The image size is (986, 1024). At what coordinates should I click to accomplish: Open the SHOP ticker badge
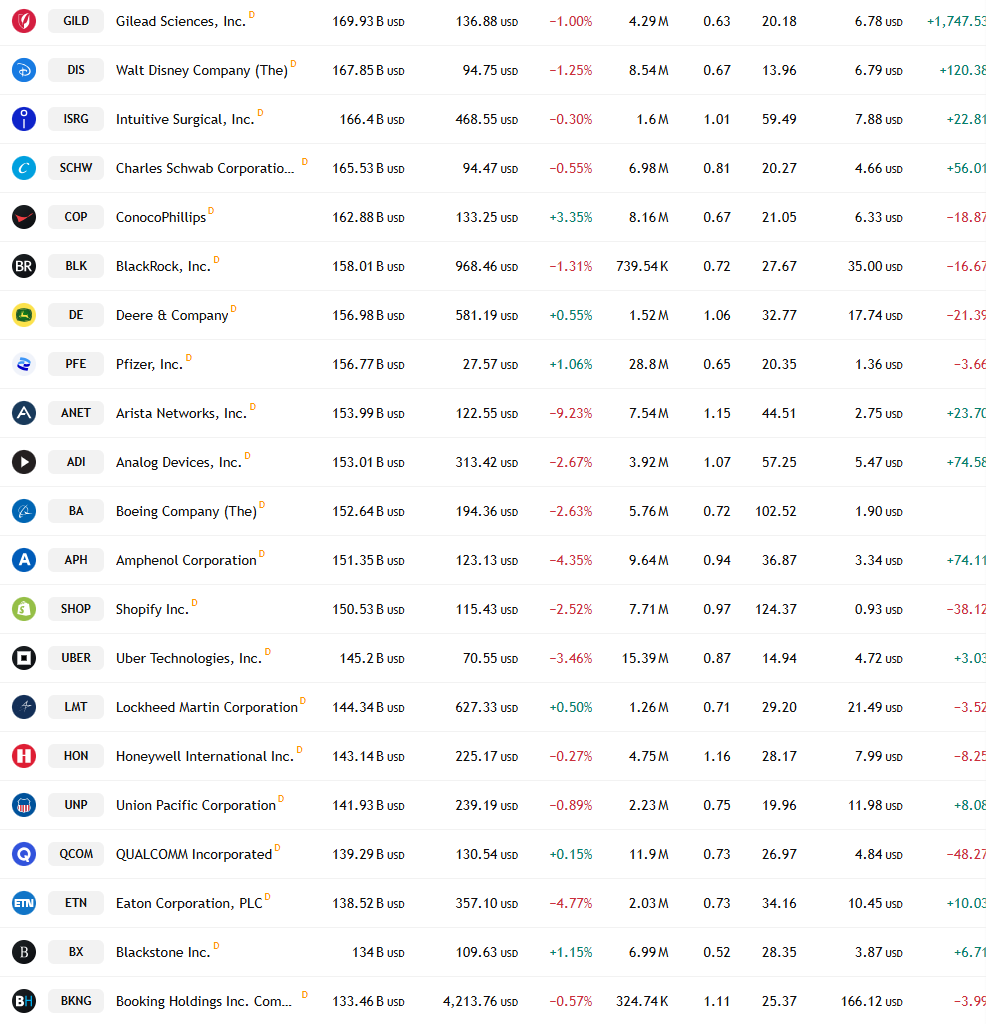point(76,609)
